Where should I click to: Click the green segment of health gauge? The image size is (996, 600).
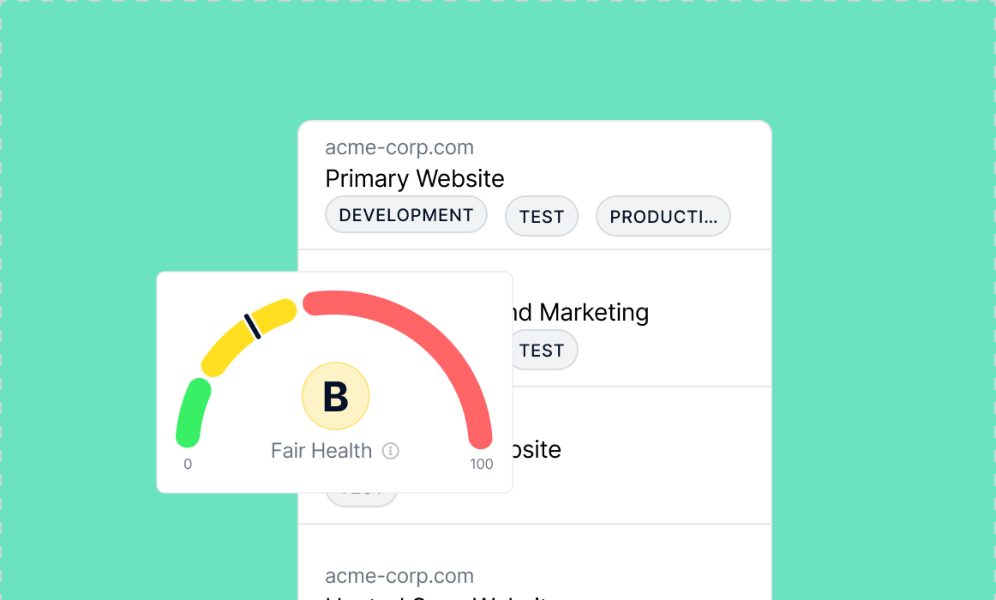pos(192,413)
